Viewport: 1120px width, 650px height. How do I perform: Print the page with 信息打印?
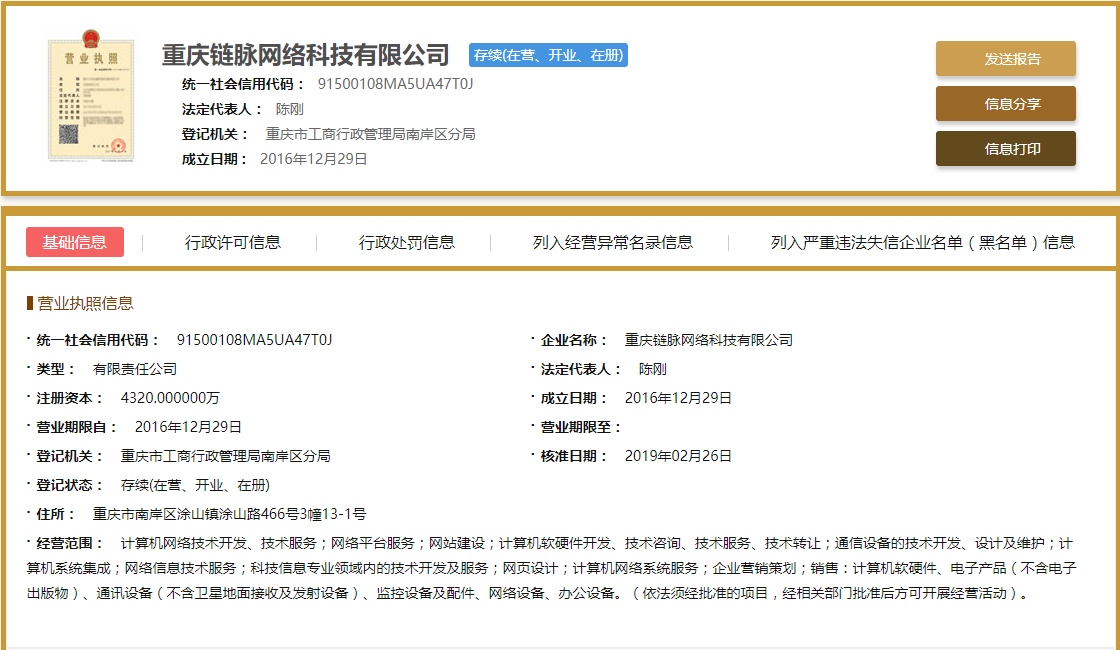[x=1005, y=149]
